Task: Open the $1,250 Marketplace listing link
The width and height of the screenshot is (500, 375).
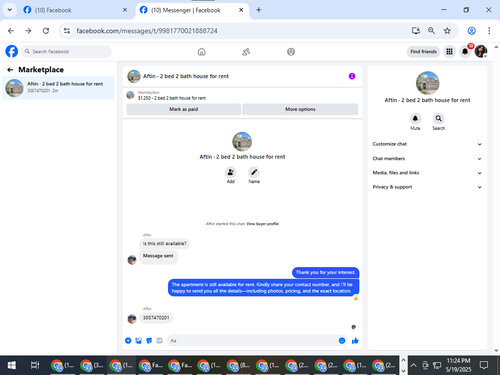Action: click(x=172, y=98)
